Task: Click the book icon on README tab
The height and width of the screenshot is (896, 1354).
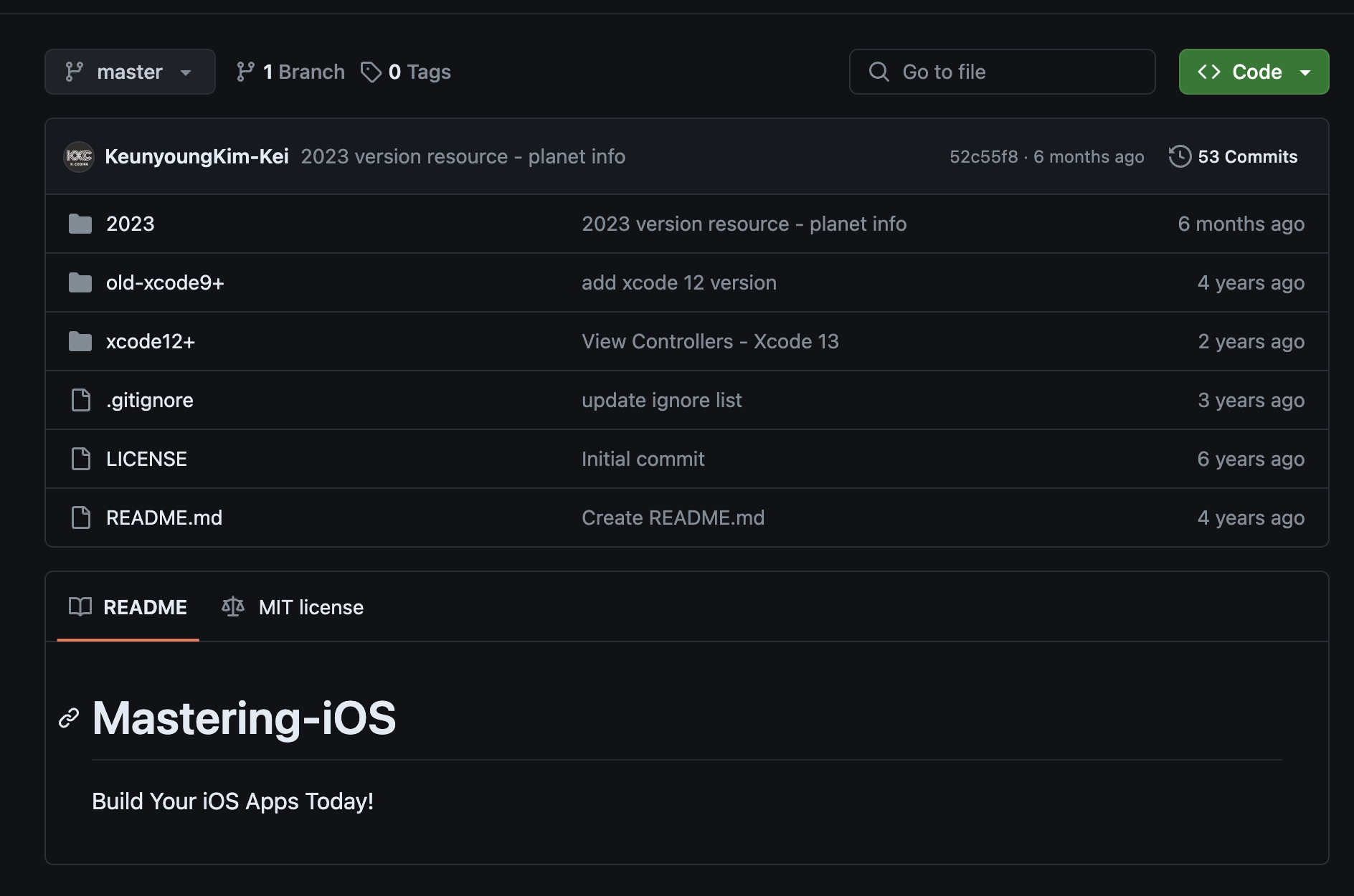Action: 80,607
